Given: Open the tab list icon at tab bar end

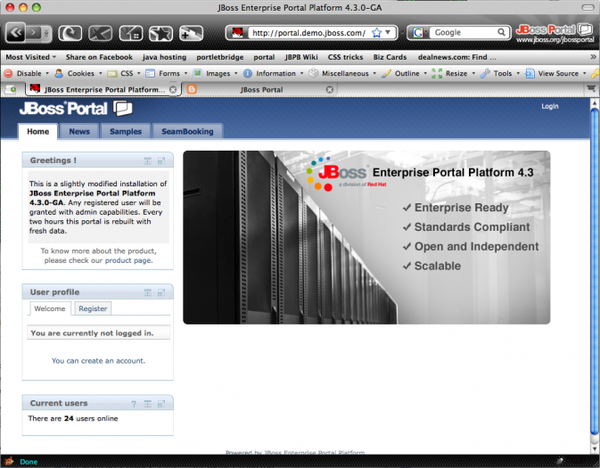Looking at the screenshot, I should 591,89.
